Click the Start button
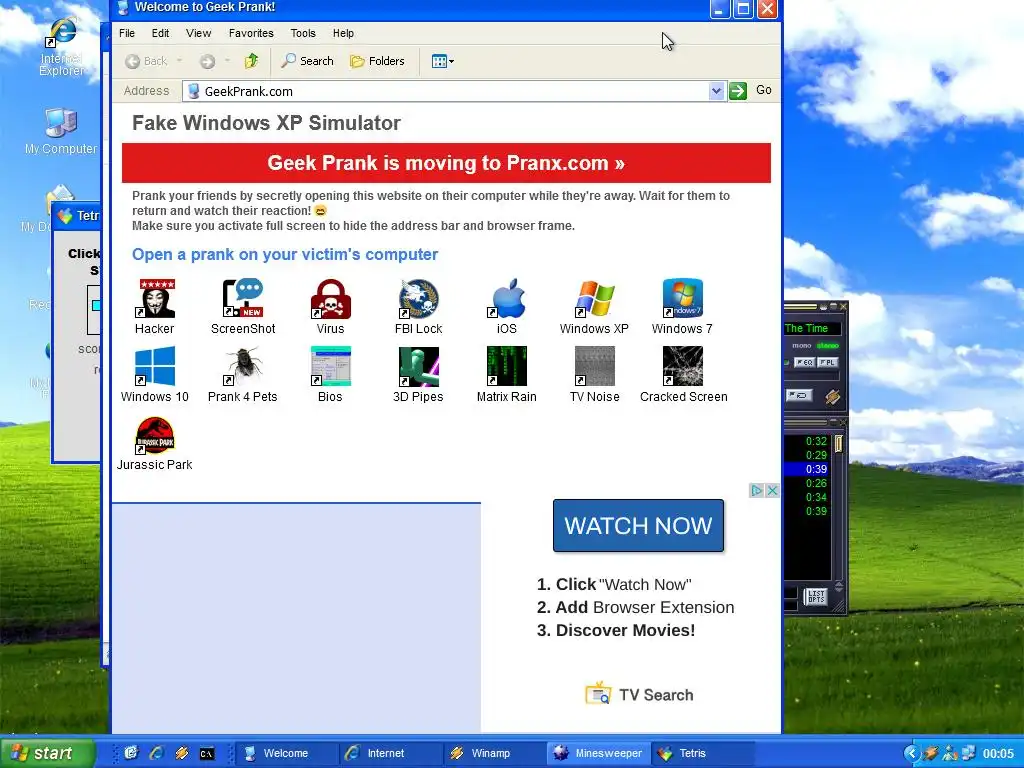This screenshot has width=1024, height=768. click(x=46, y=753)
